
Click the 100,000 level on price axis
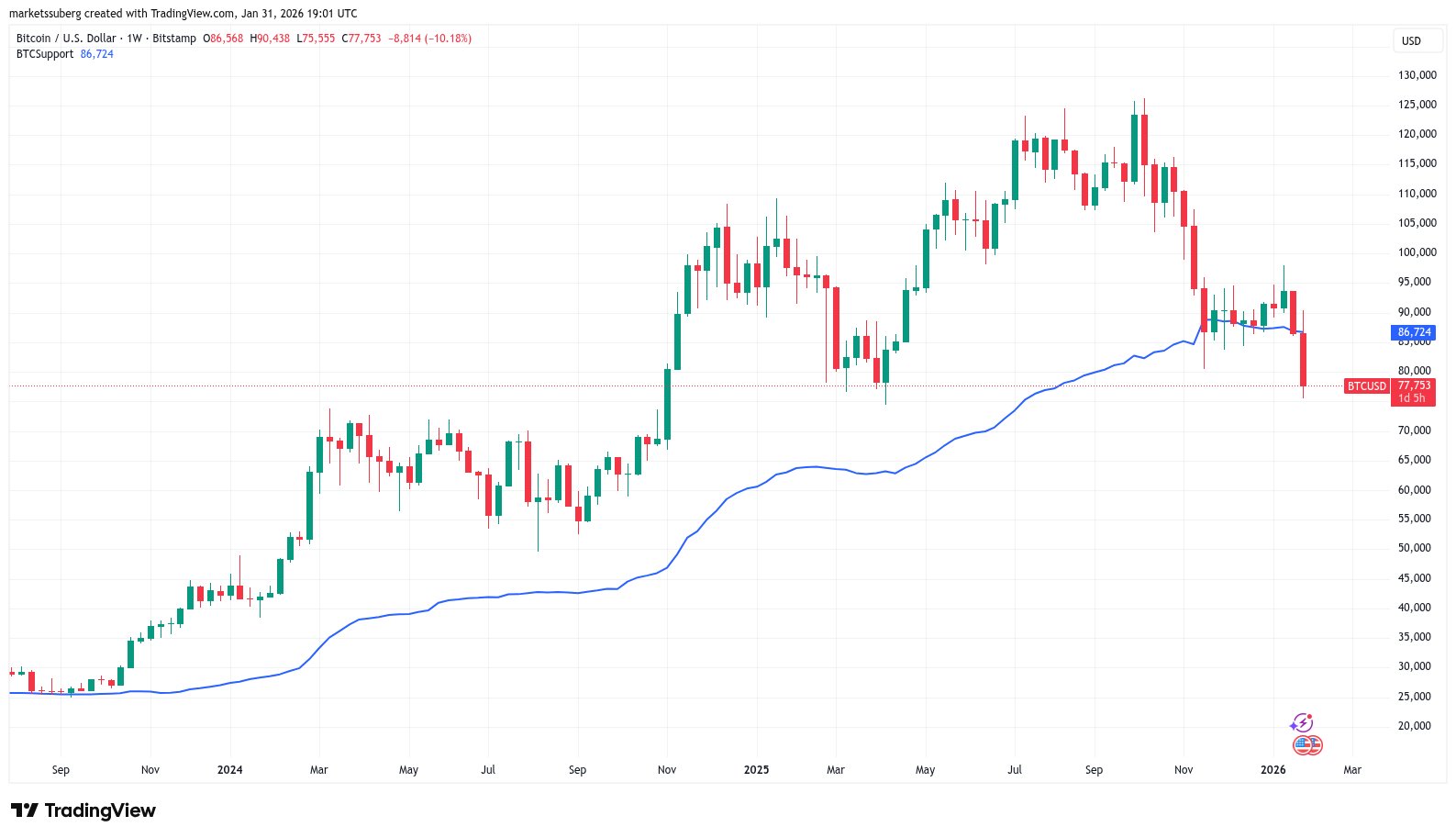(x=1417, y=252)
